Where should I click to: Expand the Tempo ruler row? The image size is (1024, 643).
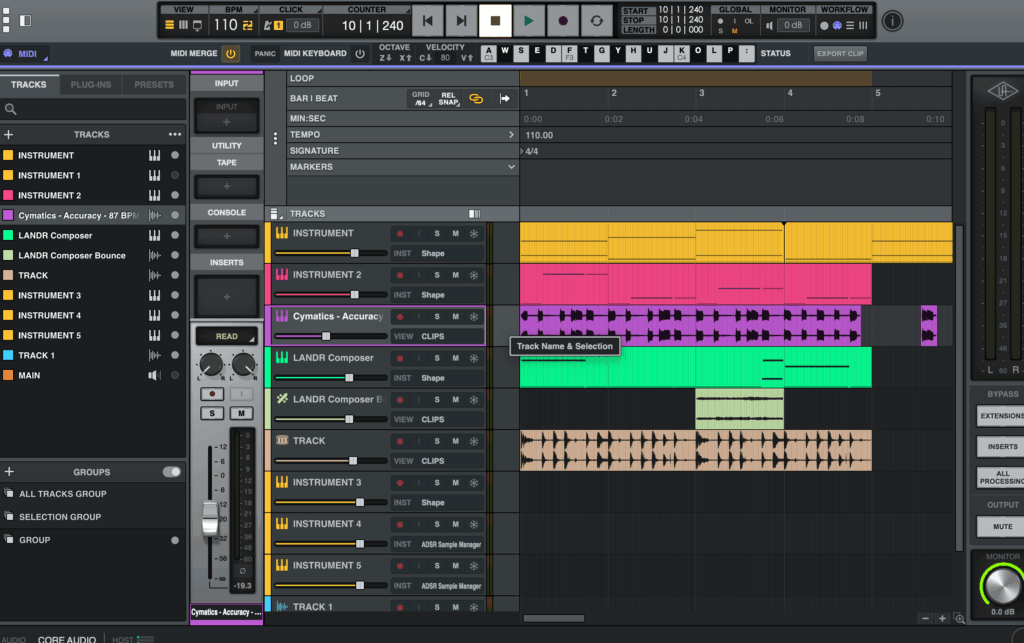[x=511, y=135]
